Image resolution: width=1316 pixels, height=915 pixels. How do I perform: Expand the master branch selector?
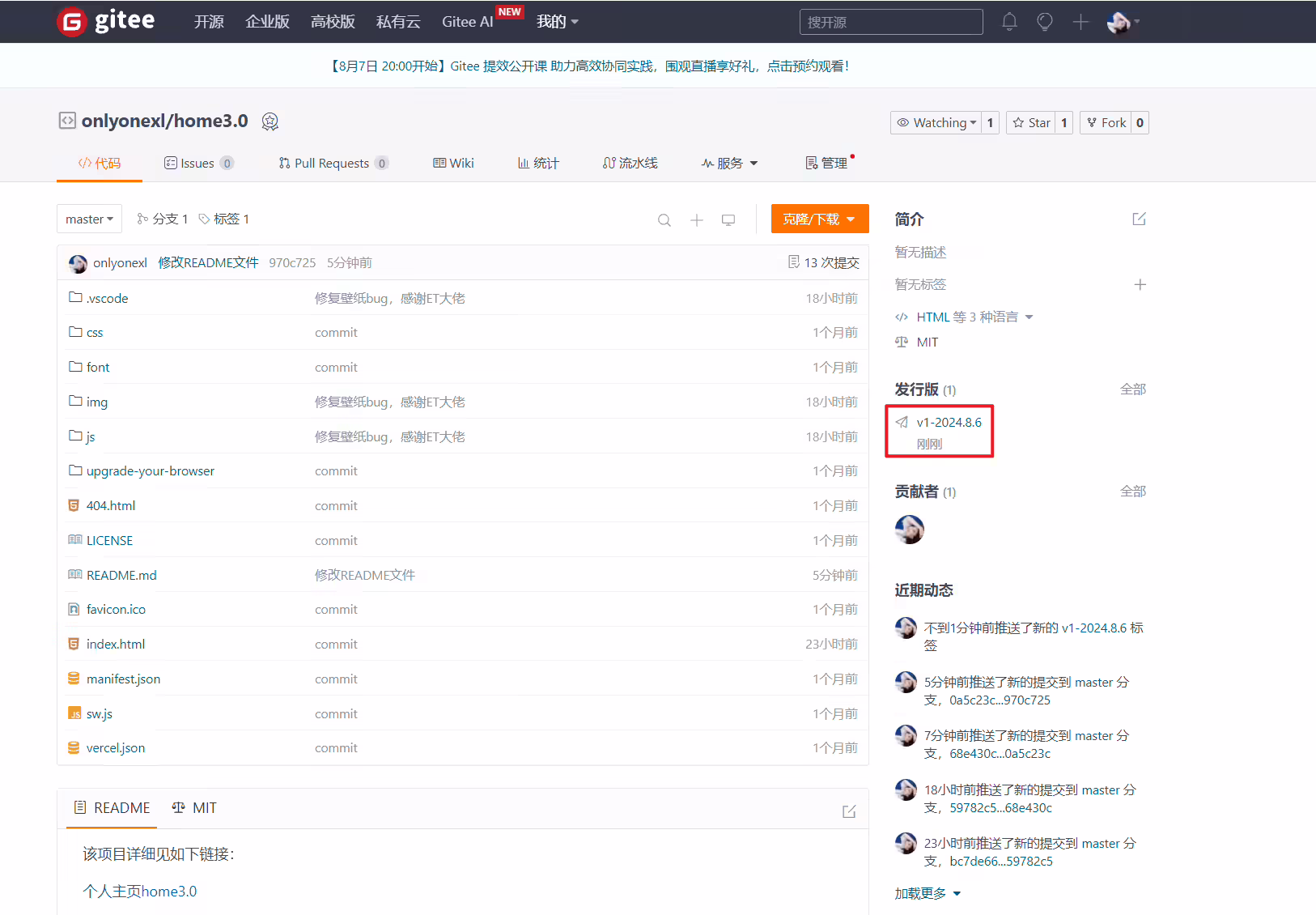pos(89,219)
